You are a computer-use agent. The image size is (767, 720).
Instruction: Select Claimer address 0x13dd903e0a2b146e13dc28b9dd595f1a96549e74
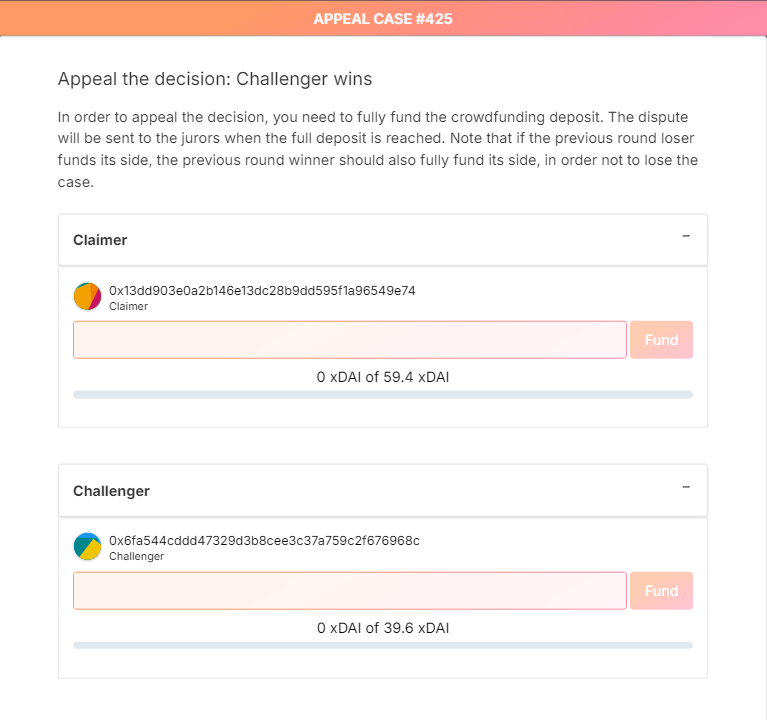262,291
